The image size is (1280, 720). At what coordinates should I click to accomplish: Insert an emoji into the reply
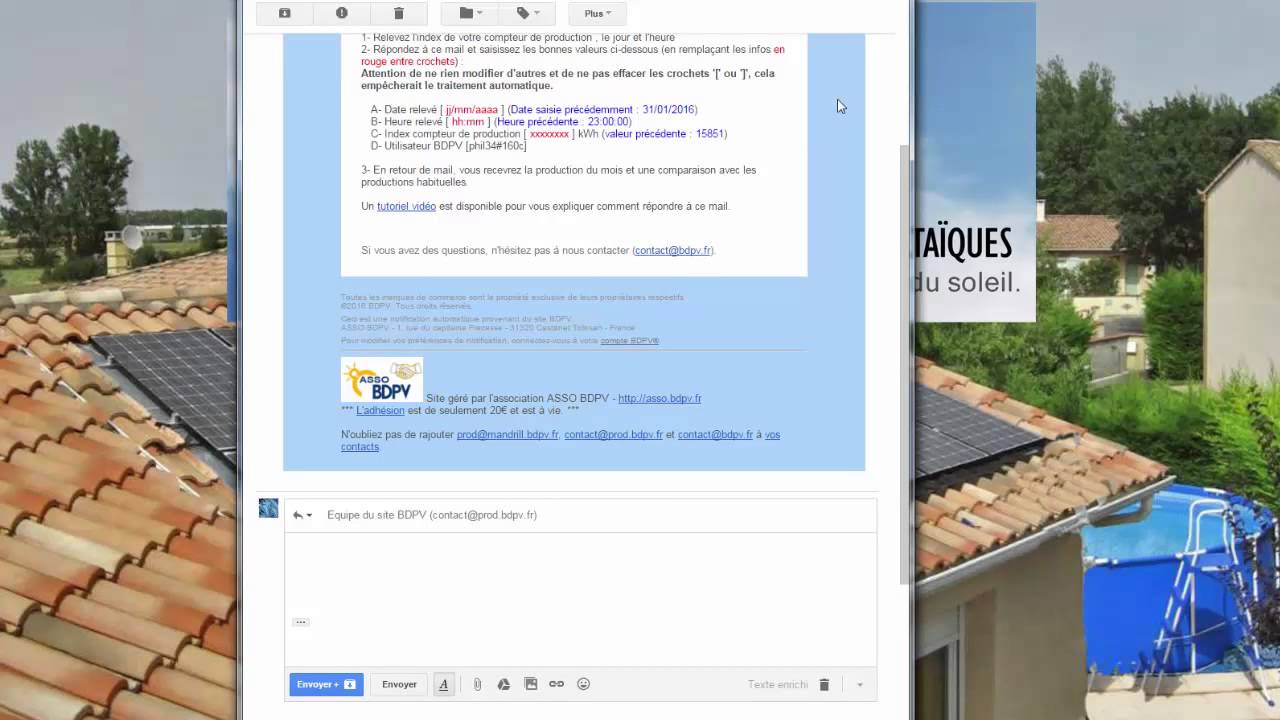tap(583, 684)
